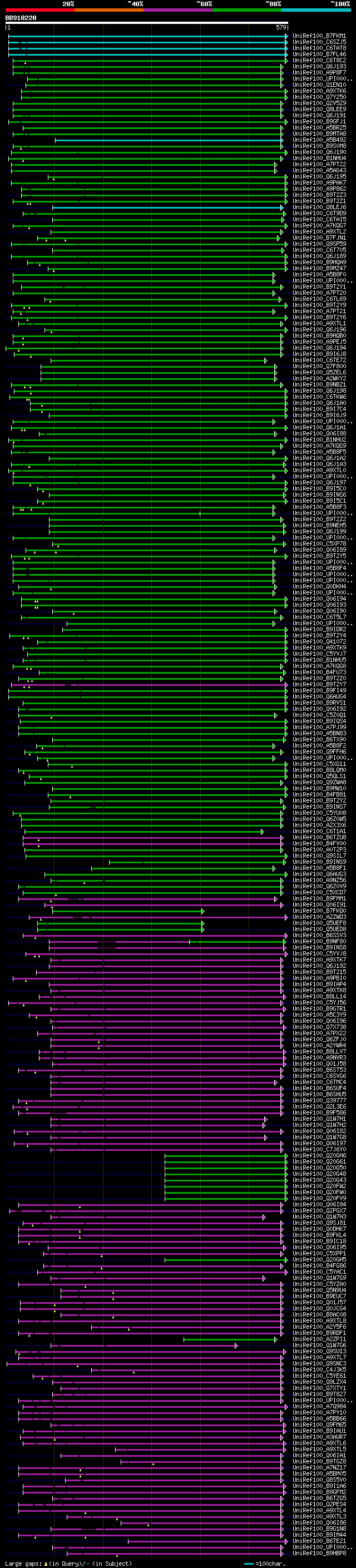The height and width of the screenshot is (1568, 356).
Task: Select hit UniRef100_B9MZ47
Action: point(319,269)
